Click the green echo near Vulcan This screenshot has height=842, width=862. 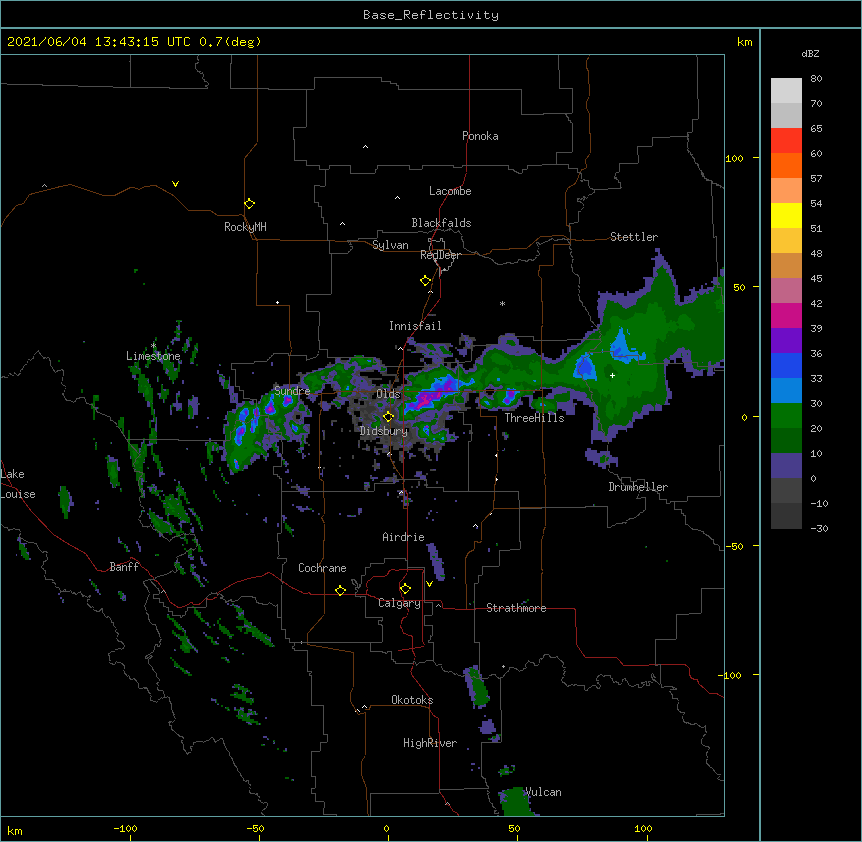pyautogui.click(x=515, y=801)
